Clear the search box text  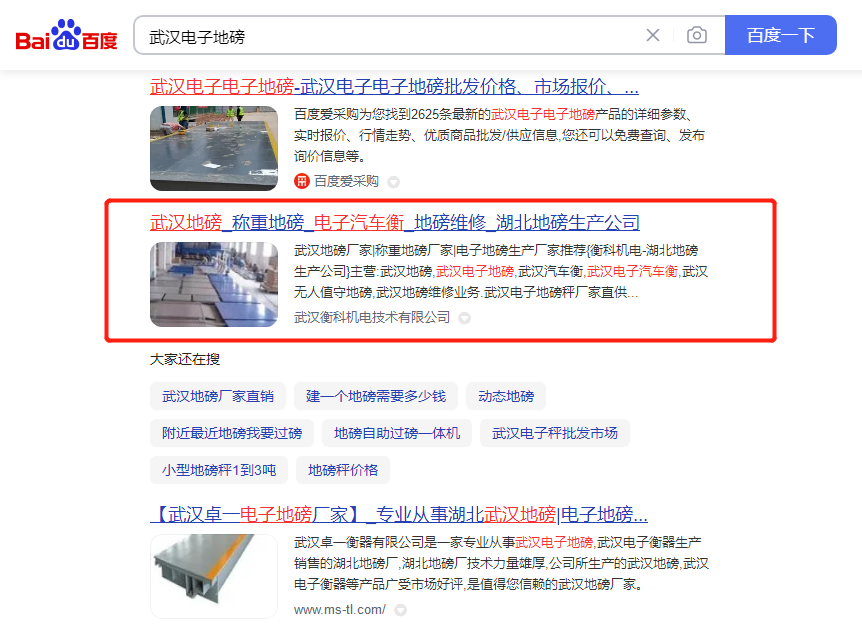(653, 35)
